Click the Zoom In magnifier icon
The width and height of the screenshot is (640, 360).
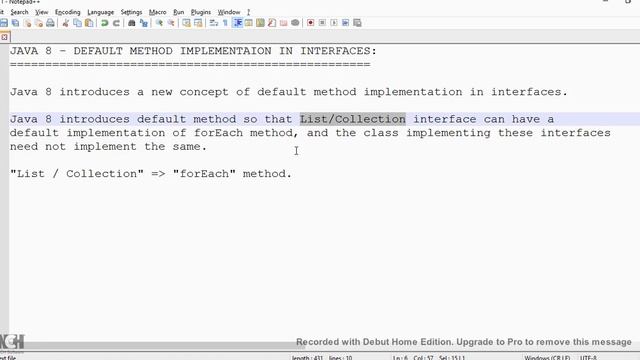159,23
